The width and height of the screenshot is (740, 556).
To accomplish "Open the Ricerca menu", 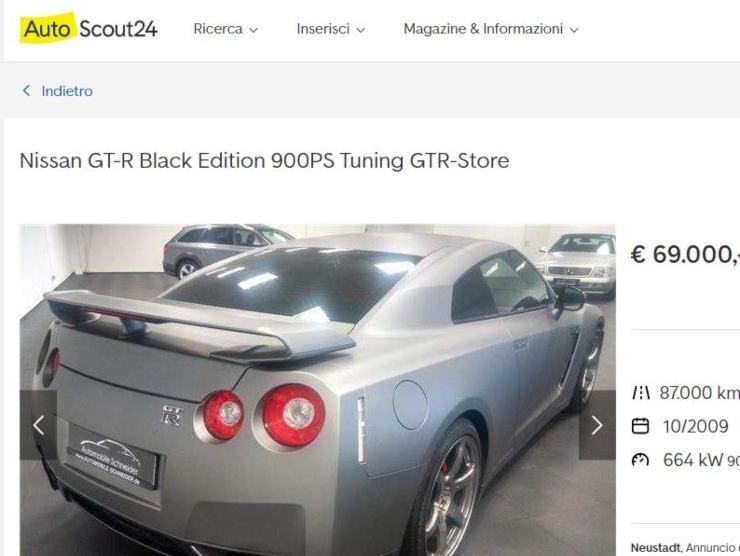I will (226, 29).
